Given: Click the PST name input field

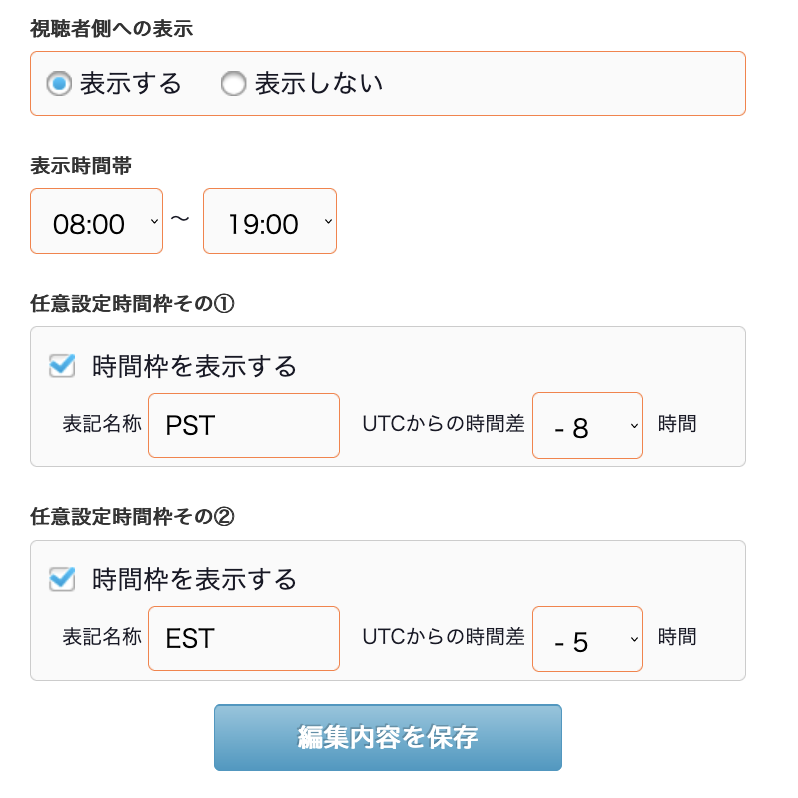Looking at the screenshot, I should coord(244,425).
